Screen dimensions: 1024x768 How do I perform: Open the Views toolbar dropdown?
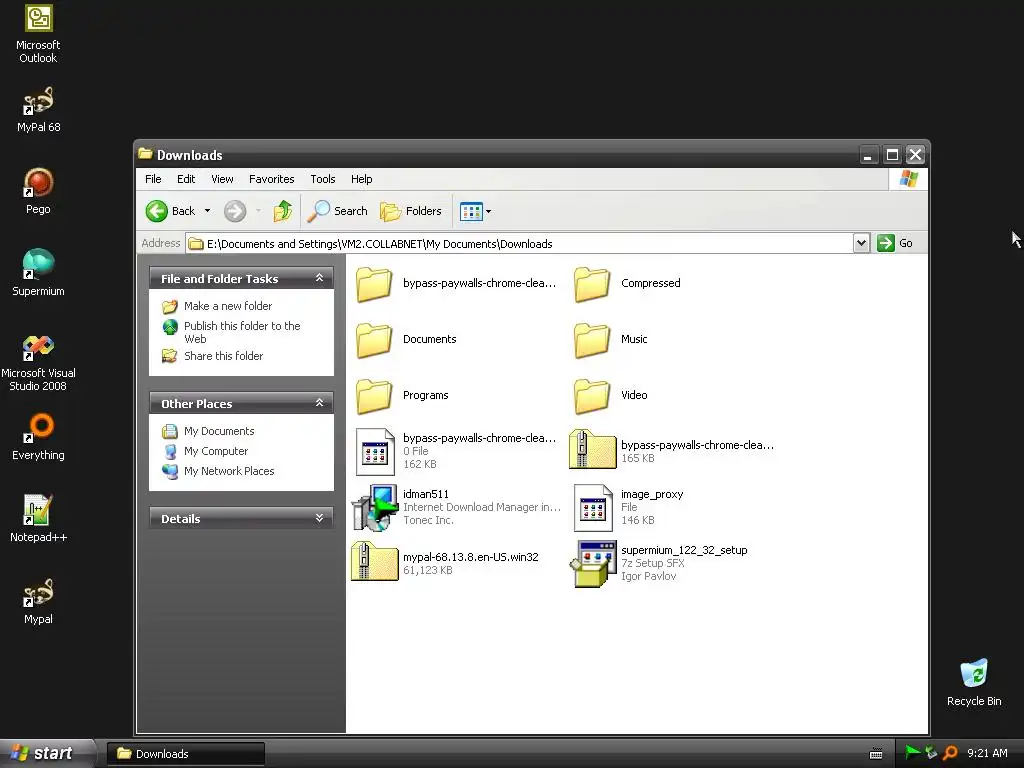475,211
